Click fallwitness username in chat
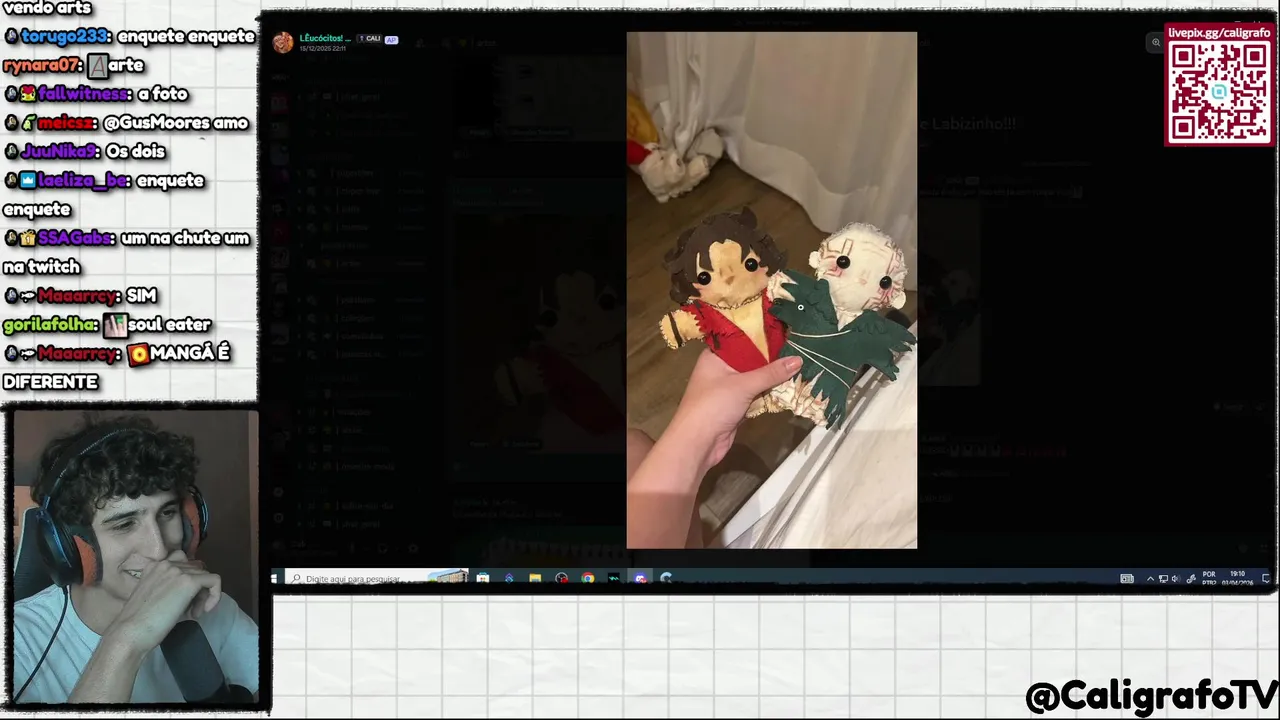 click(82, 94)
